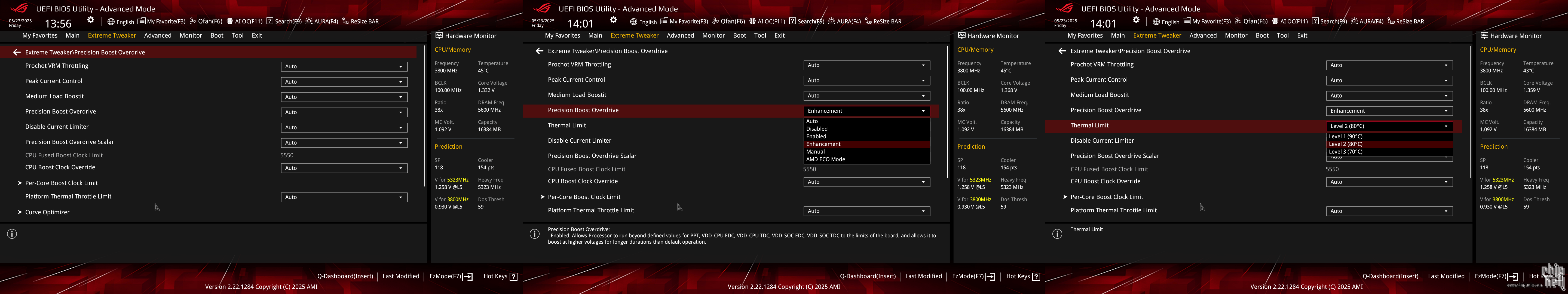Expand Curve Optimizer on the 13:56 screen
The image size is (1568, 294).
(44, 212)
